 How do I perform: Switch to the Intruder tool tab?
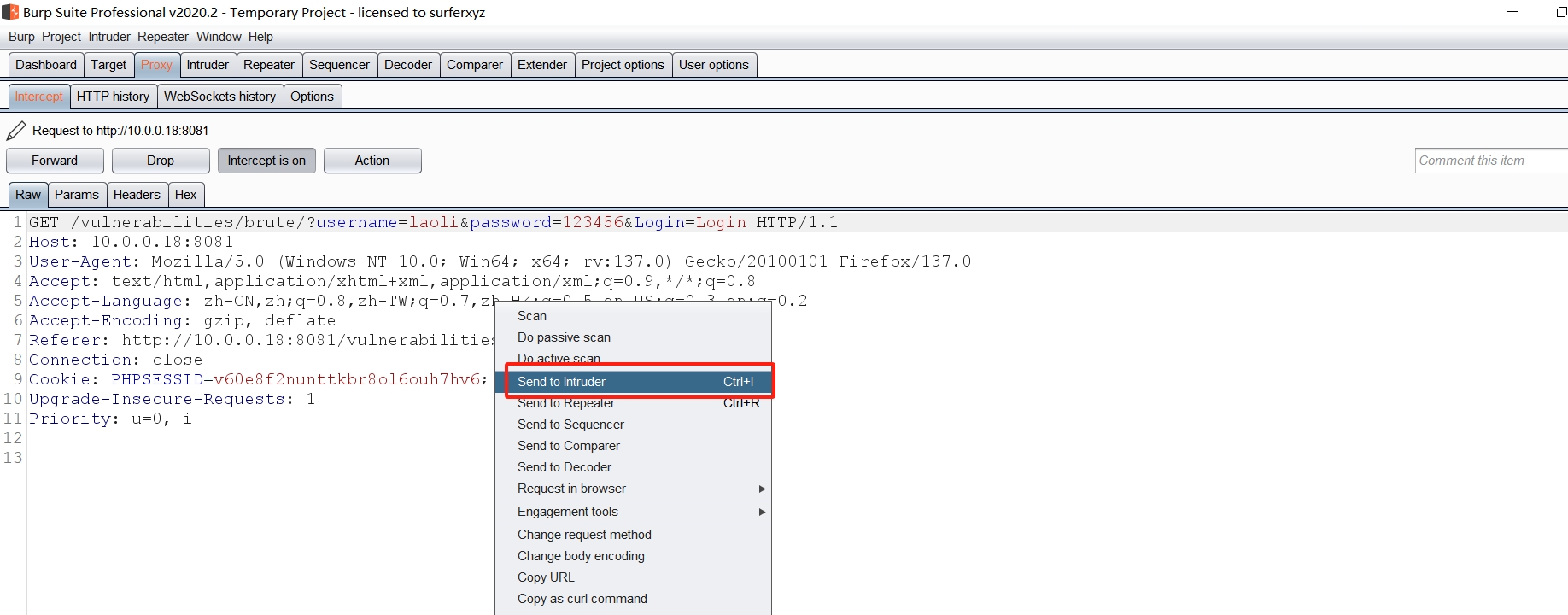click(x=208, y=65)
